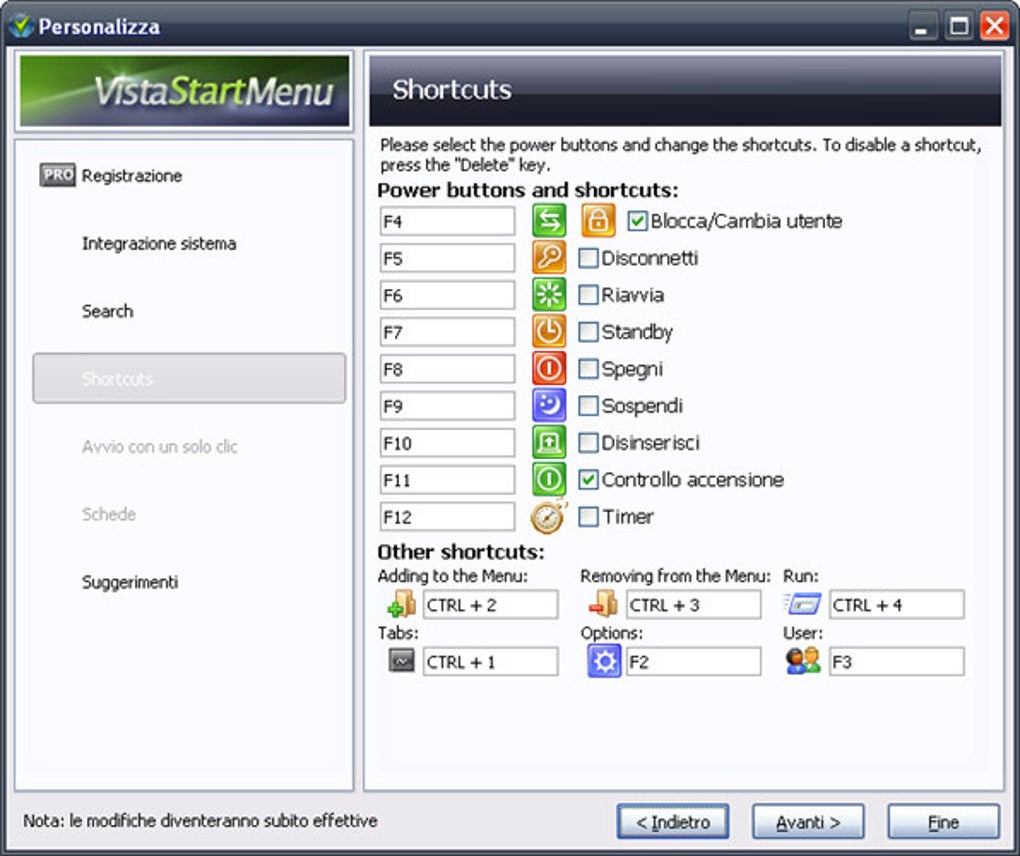This screenshot has height=856, width=1020.
Task: Click the green switch-user arrows icon
Action: point(549,221)
